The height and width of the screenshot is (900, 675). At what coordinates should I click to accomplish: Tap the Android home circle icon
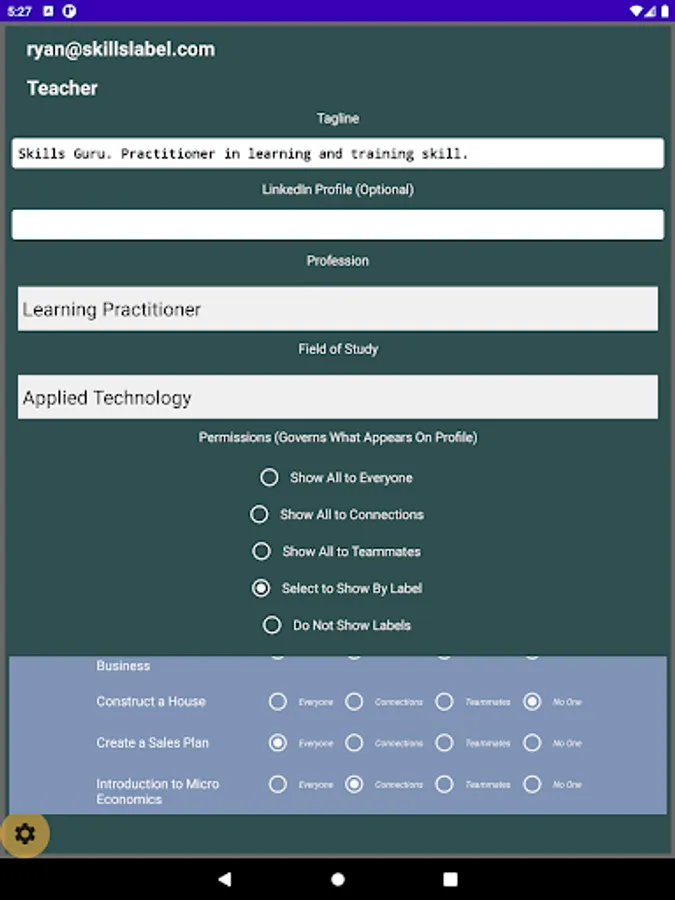click(x=338, y=879)
